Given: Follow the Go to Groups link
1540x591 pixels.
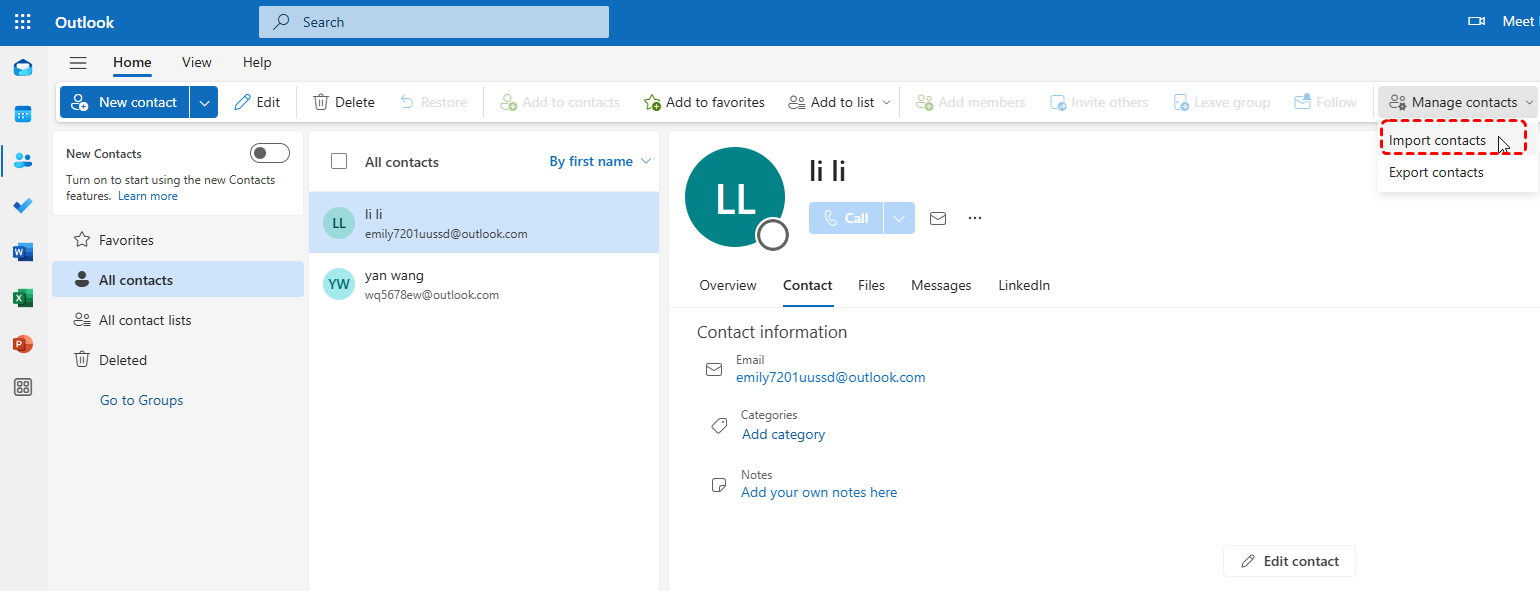Looking at the screenshot, I should (142, 400).
